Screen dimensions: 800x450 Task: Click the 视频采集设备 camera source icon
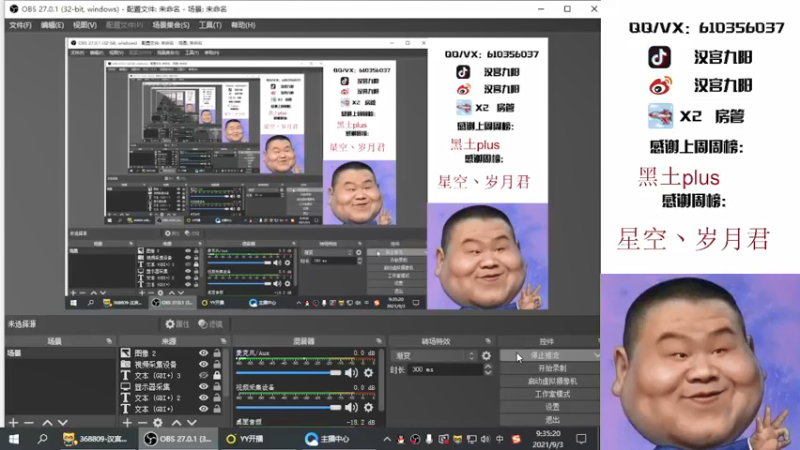[126, 364]
